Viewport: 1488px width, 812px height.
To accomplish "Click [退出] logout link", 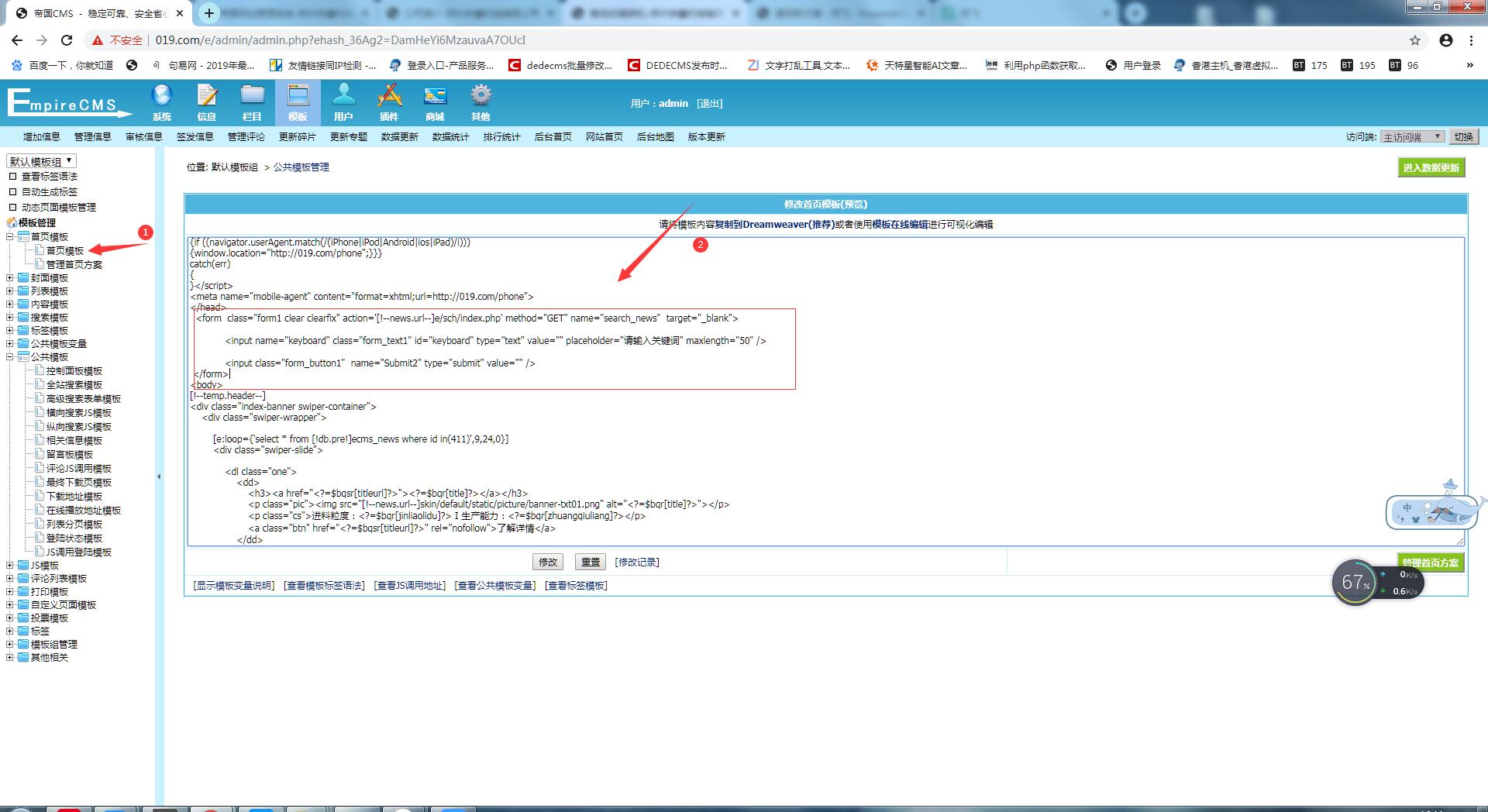I will point(709,103).
